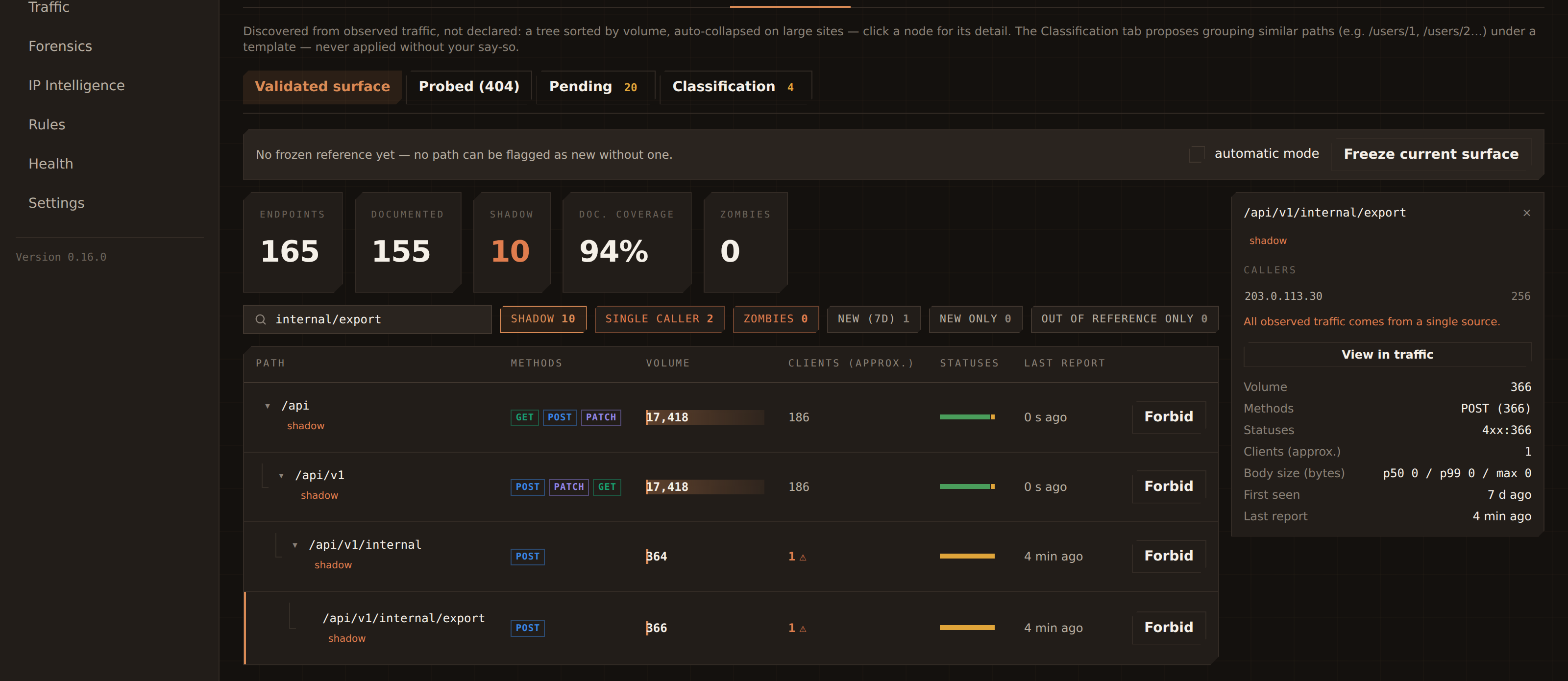Click the ZOMBIES 0 stat card
1568x681 pixels.
click(746, 242)
